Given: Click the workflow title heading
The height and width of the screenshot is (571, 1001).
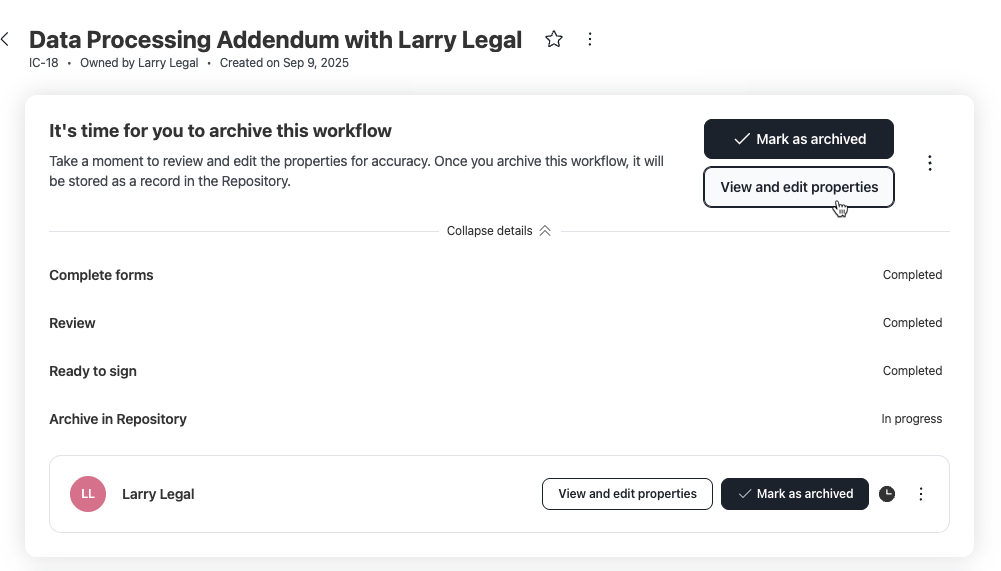Looking at the screenshot, I should pyautogui.click(x=275, y=40).
